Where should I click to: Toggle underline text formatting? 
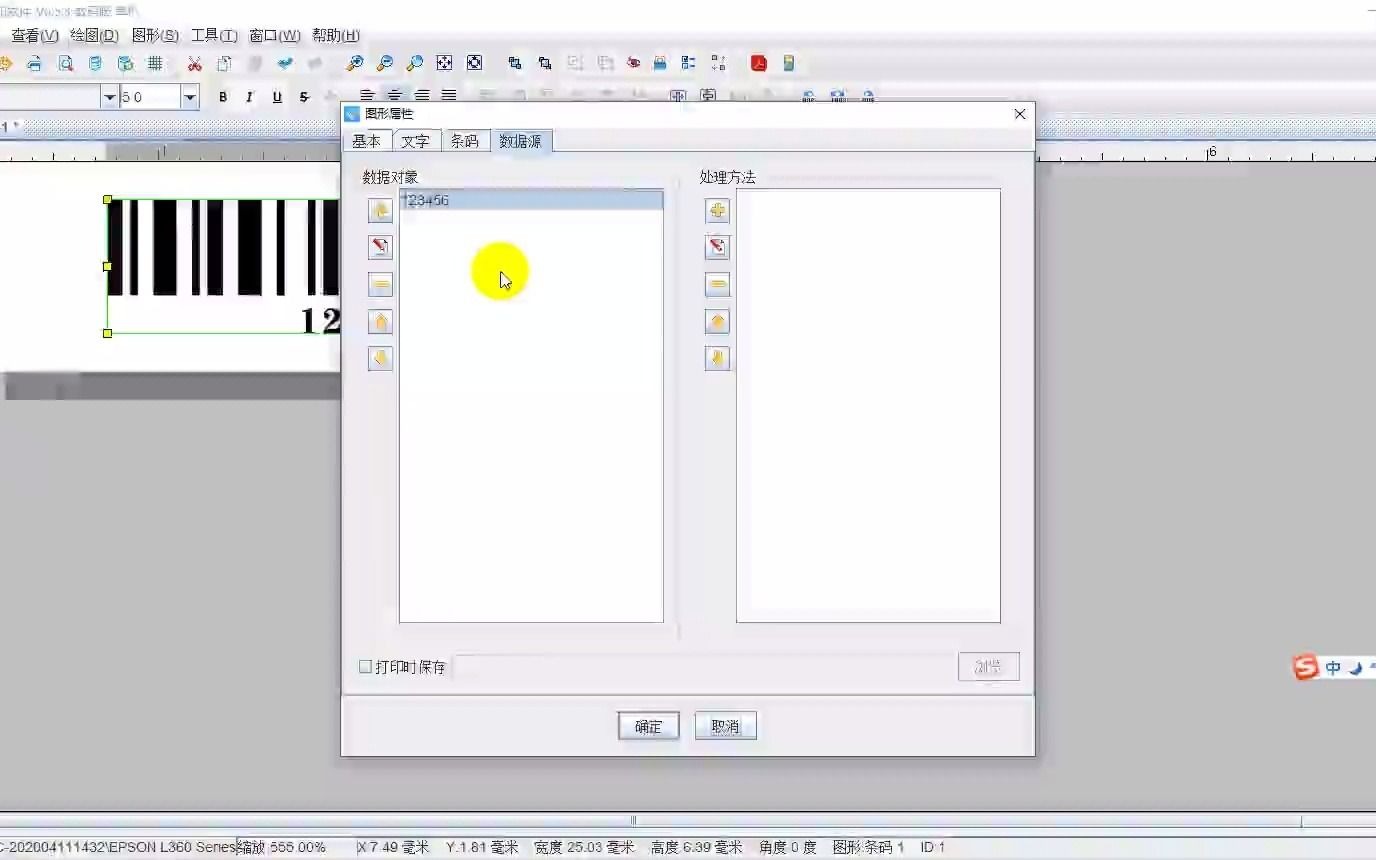tap(277, 97)
